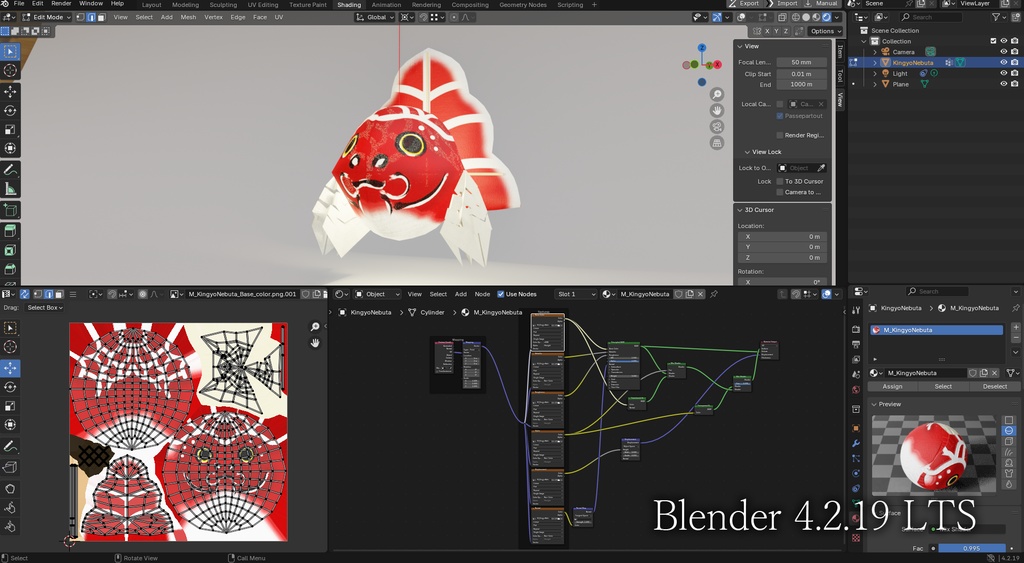1024x563 pixels.
Task: Hide the Light object in outliner
Action: (x=1004, y=73)
